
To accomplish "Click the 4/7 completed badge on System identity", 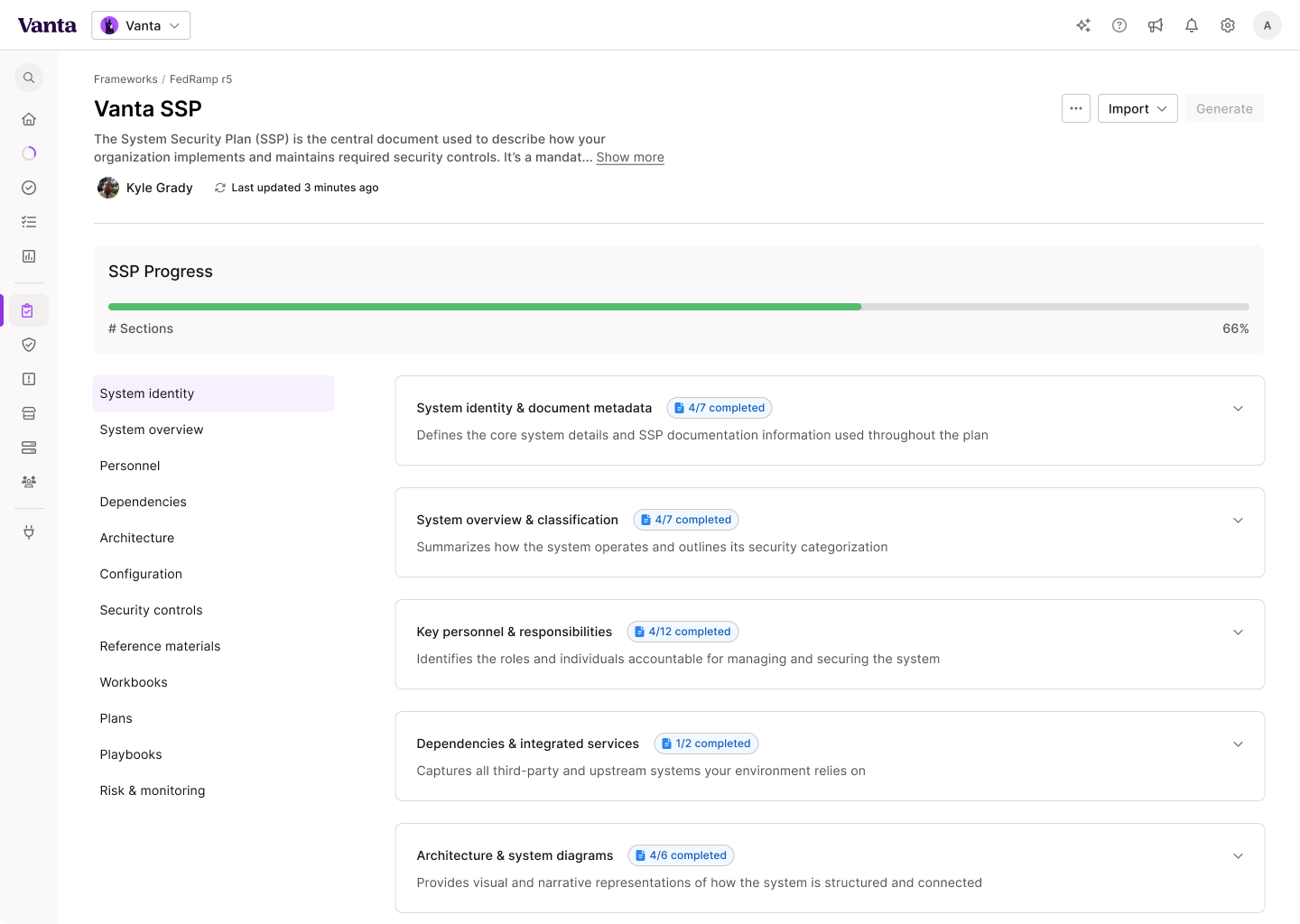I will [x=720, y=408].
